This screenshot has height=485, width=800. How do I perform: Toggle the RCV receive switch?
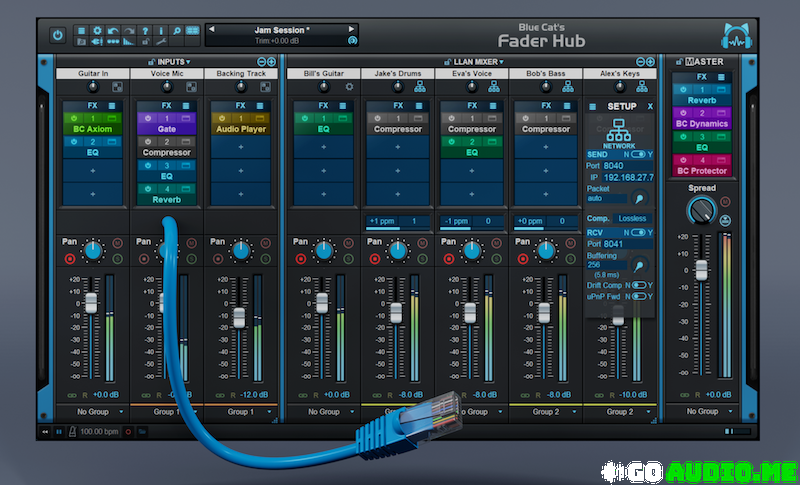[x=640, y=232]
